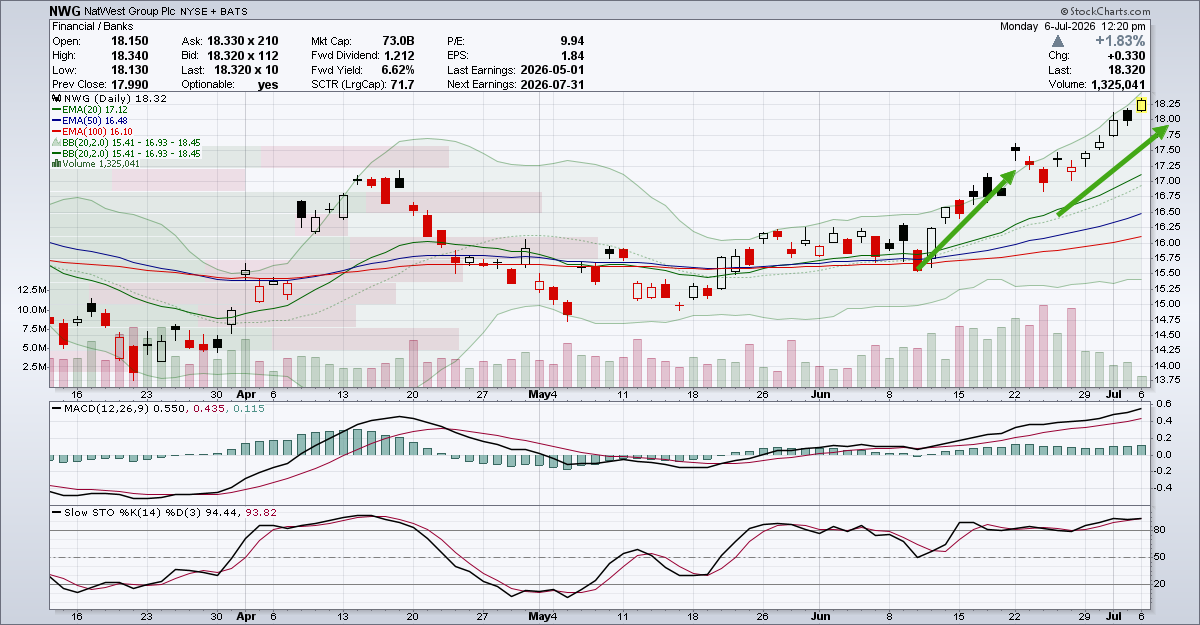Select the Fwd Yield value 6.62%
Image resolution: width=1200 pixels, height=625 pixels.
[x=398, y=70]
